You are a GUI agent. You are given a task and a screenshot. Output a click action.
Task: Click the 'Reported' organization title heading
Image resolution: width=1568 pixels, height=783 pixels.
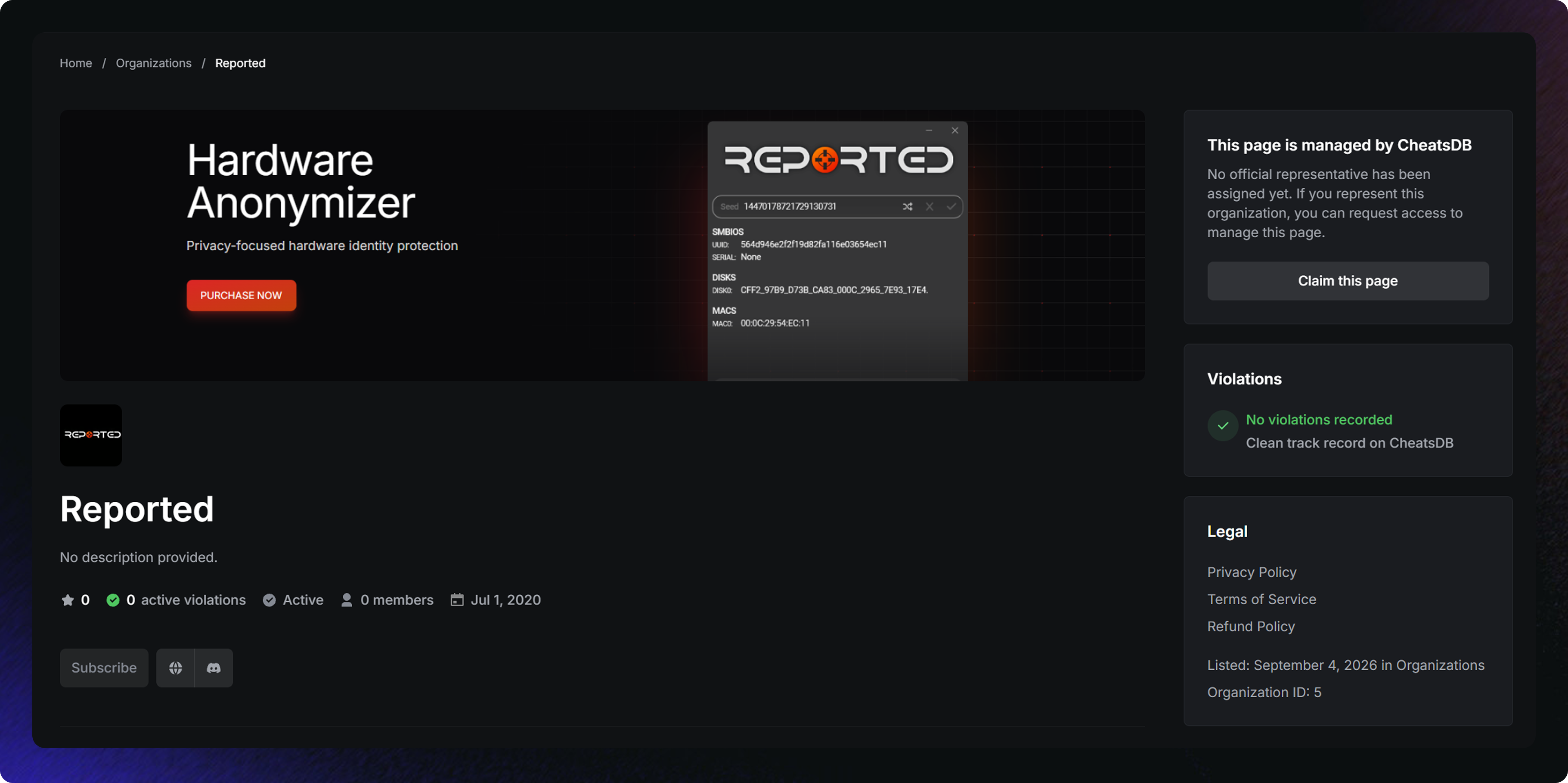(x=137, y=509)
